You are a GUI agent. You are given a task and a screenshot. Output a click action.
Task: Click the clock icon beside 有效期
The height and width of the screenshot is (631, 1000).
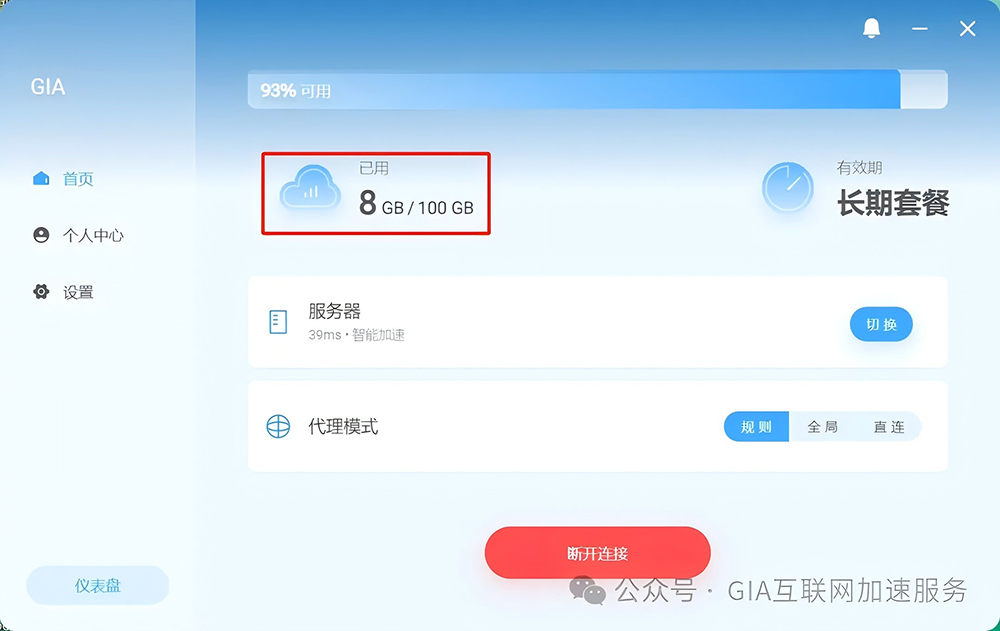(788, 187)
